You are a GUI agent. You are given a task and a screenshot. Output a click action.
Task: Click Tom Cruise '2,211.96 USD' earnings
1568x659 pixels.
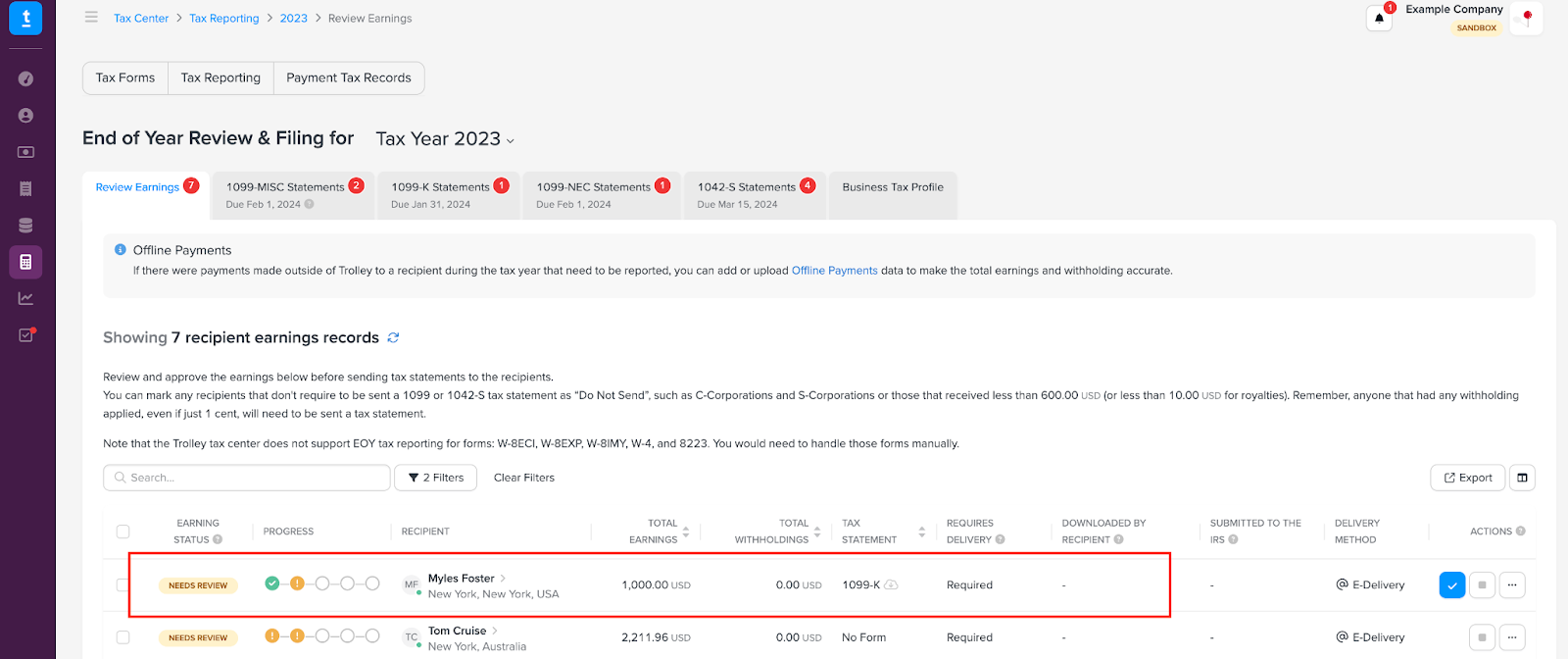click(656, 637)
